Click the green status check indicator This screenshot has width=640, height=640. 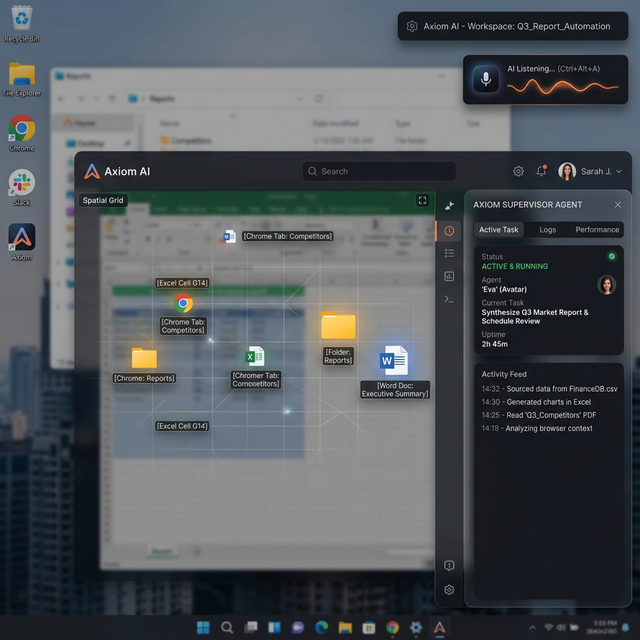pos(611,256)
